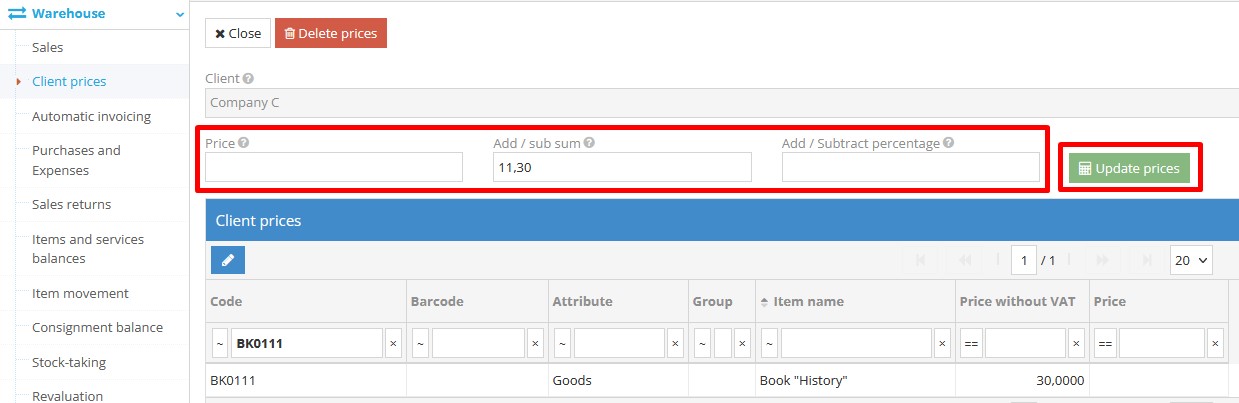
Task: Open Stock-taking from the sidebar
Action: coord(68,362)
